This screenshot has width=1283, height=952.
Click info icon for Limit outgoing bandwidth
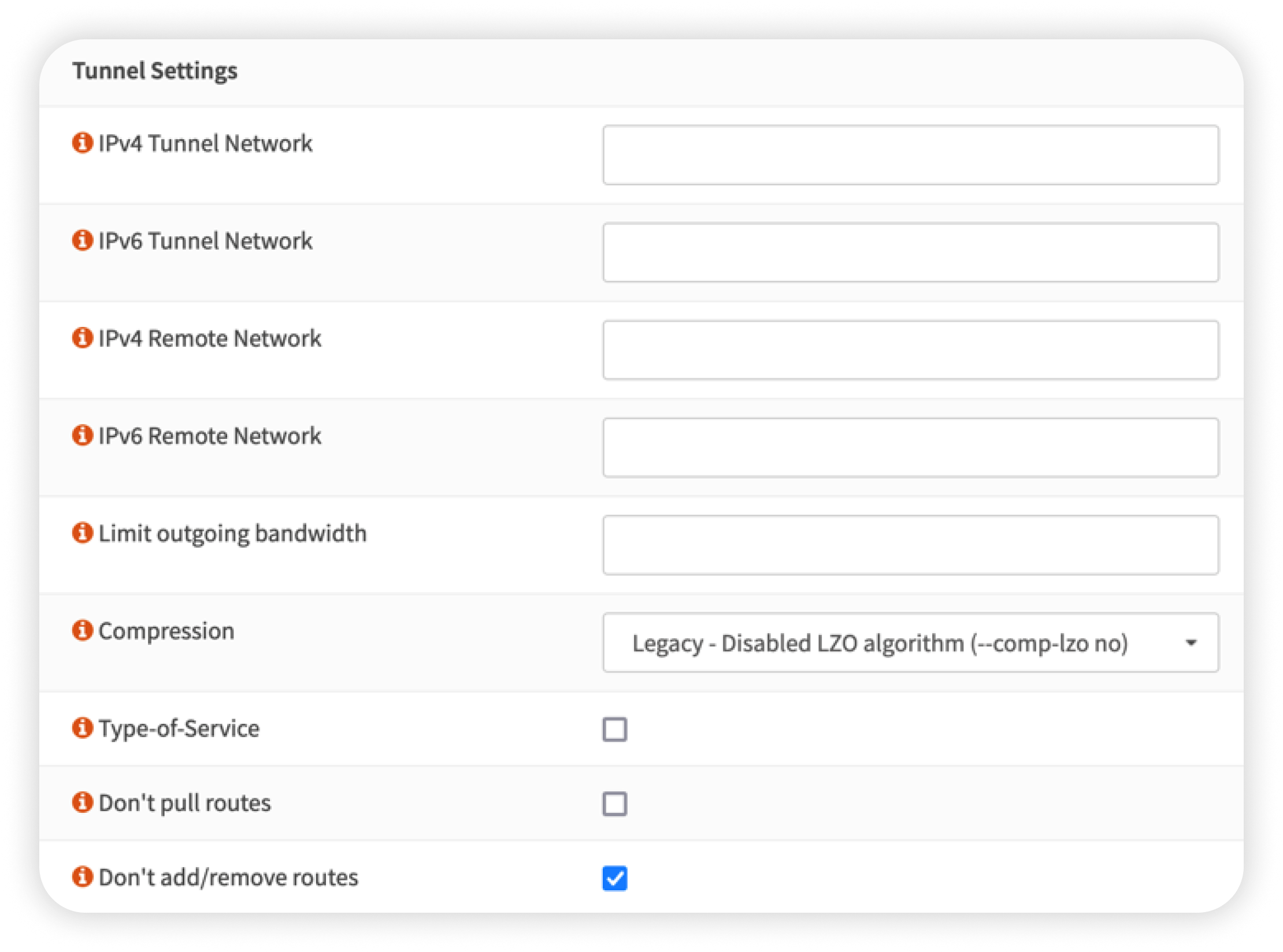[83, 533]
